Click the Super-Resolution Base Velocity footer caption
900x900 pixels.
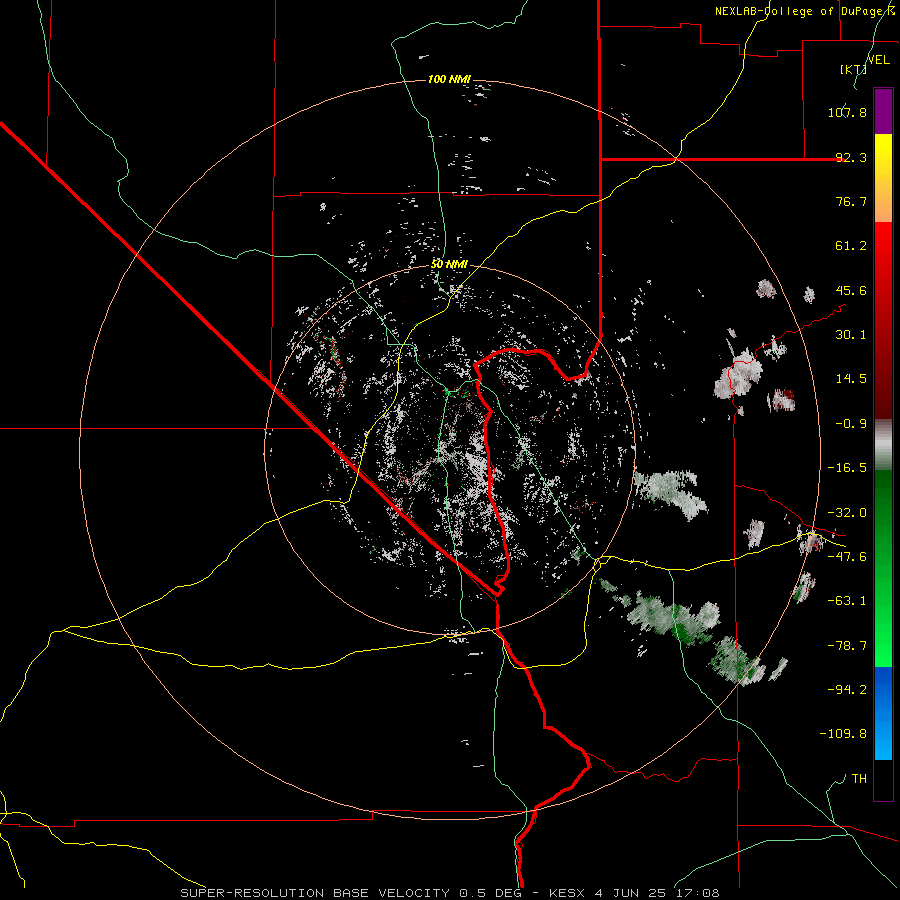[449, 893]
